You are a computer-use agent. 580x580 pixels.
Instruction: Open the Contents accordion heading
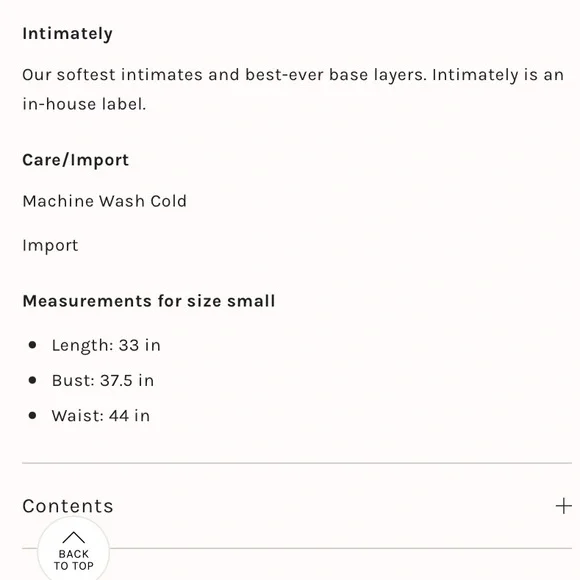click(x=68, y=506)
